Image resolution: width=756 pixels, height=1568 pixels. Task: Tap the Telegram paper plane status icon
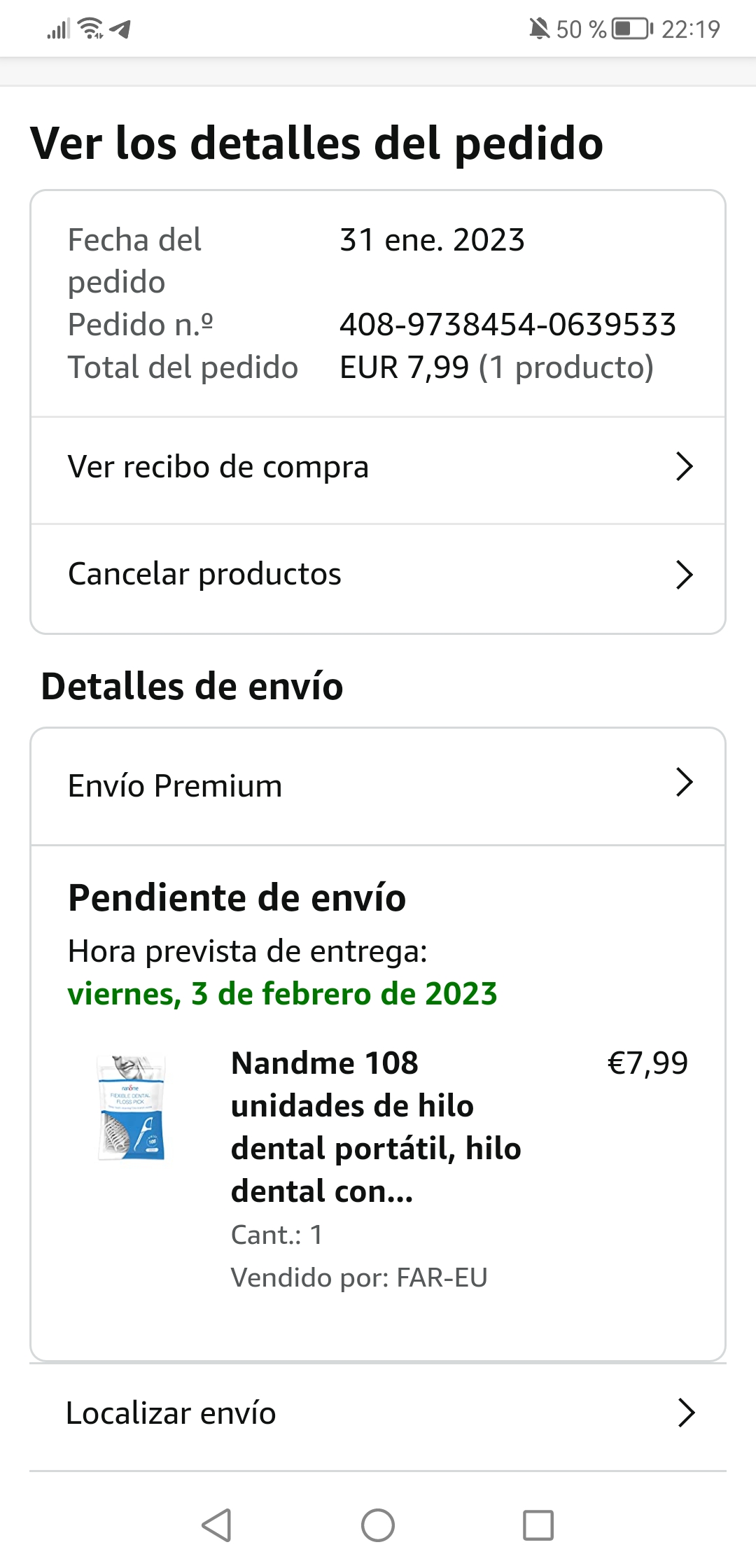coord(120,29)
